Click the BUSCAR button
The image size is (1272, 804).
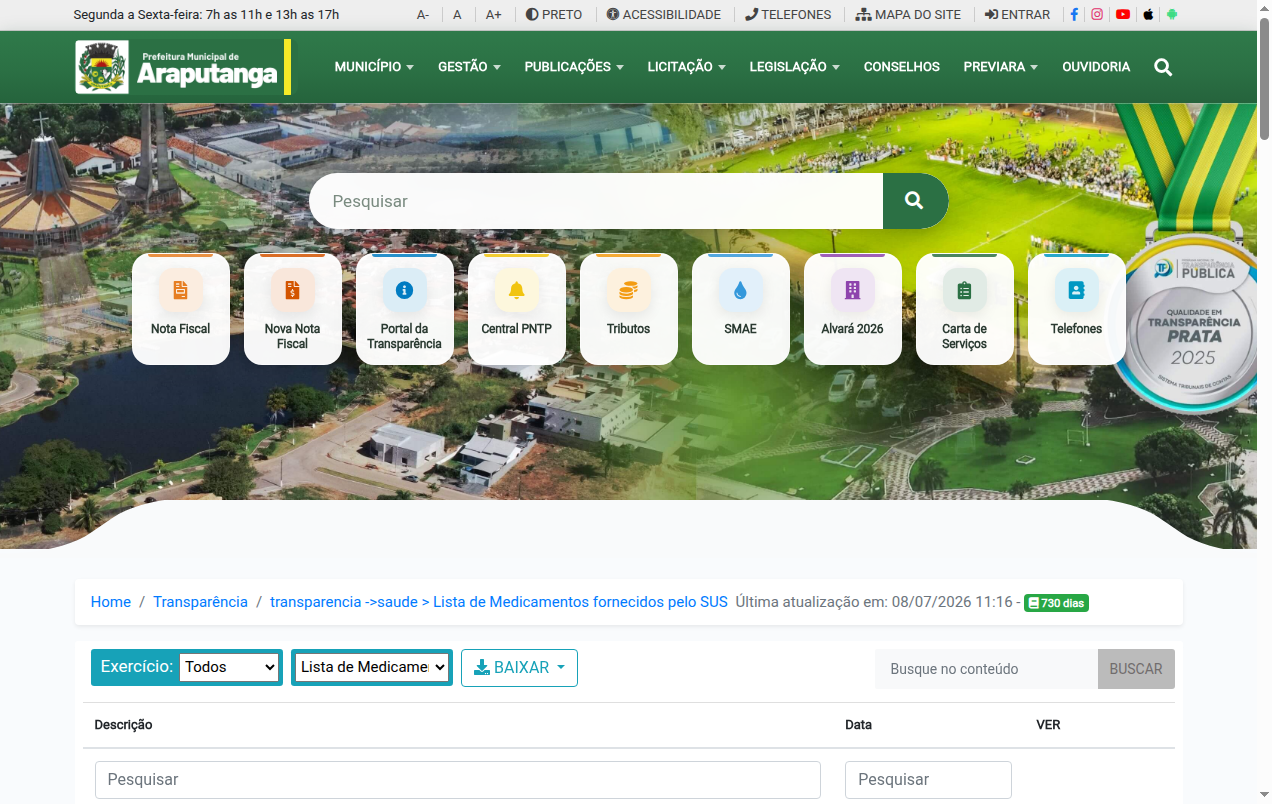coord(1136,669)
